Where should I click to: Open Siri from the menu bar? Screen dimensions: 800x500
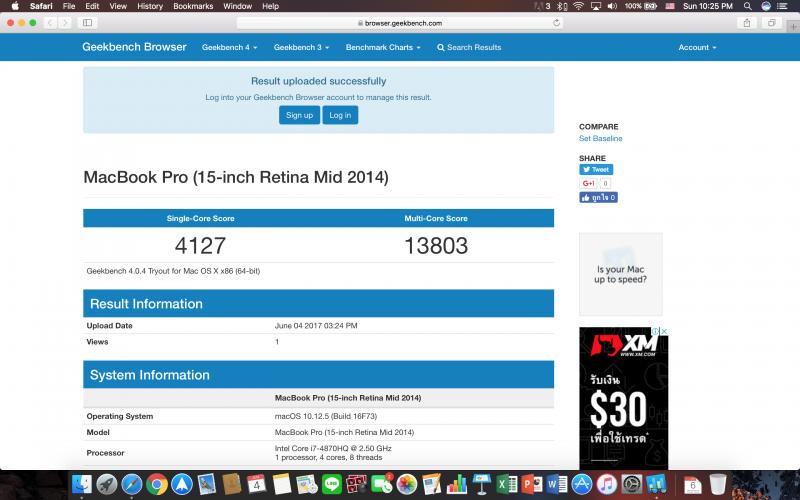click(x=765, y=6)
